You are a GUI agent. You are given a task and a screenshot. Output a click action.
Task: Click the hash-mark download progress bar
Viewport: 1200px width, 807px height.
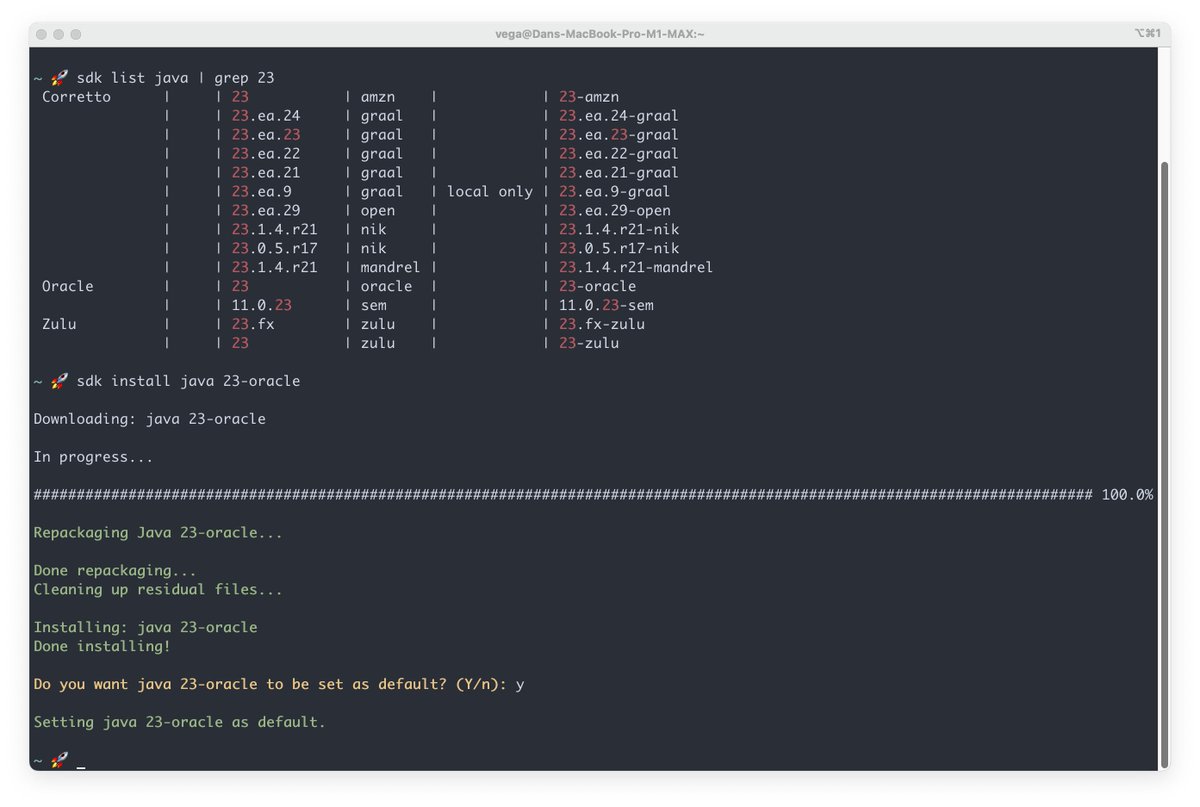pos(563,495)
